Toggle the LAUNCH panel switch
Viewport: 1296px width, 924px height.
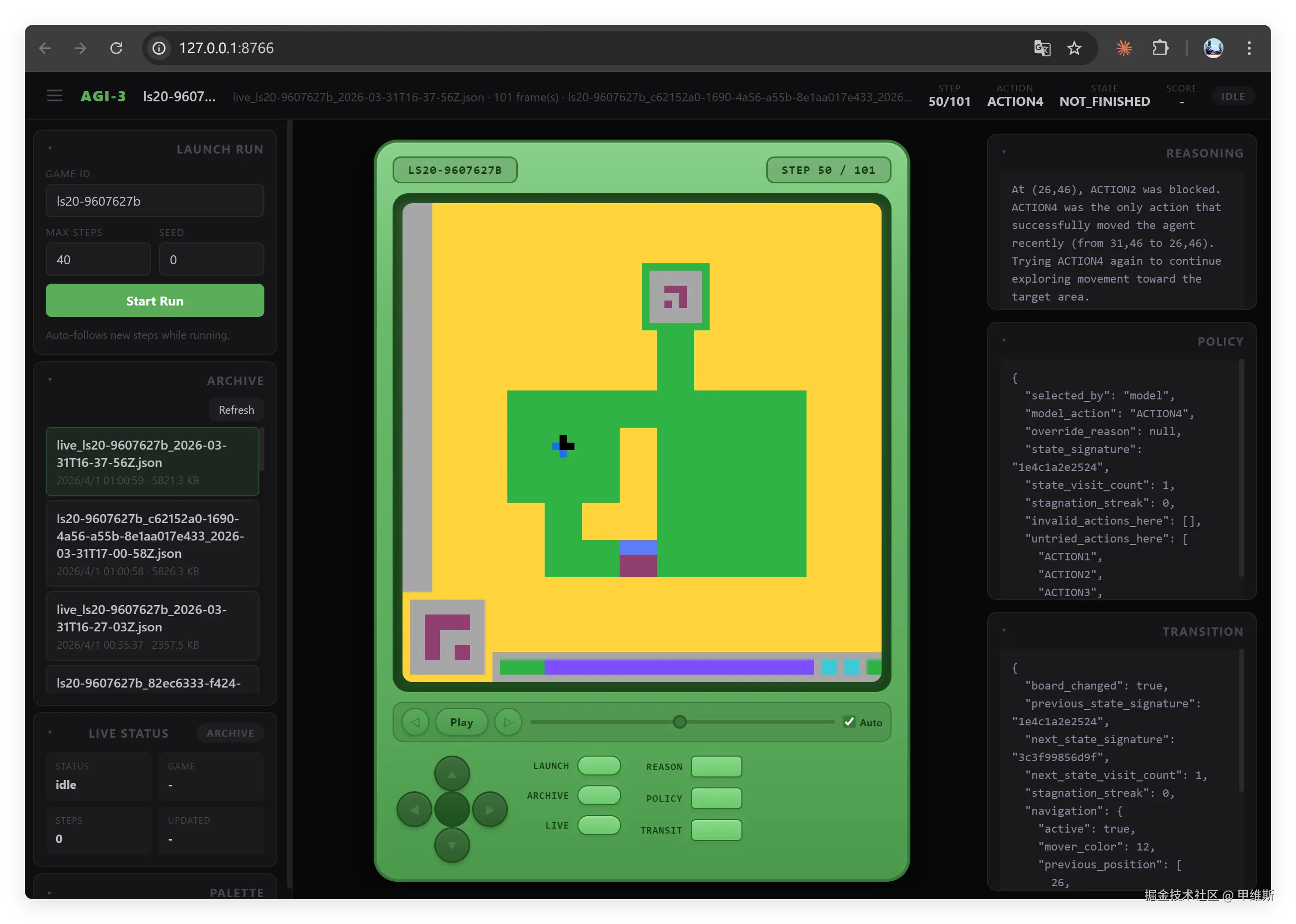tap(599, 766)
